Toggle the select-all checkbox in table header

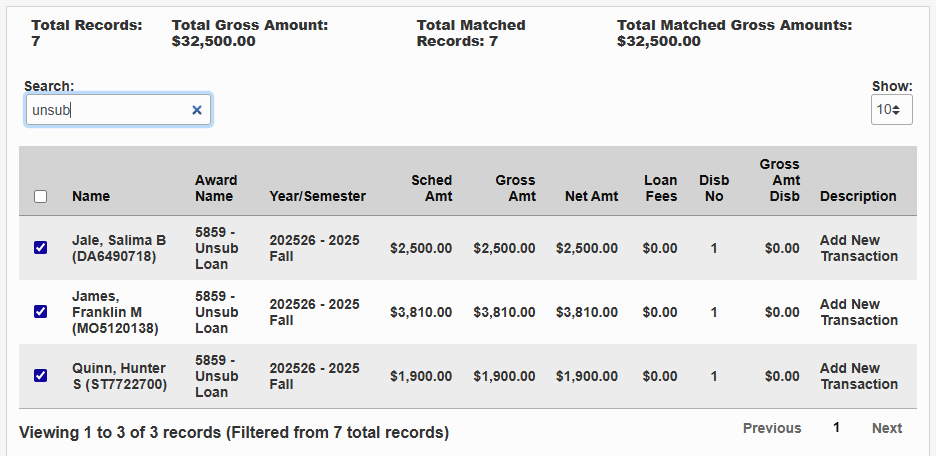[x=41, y=197]
